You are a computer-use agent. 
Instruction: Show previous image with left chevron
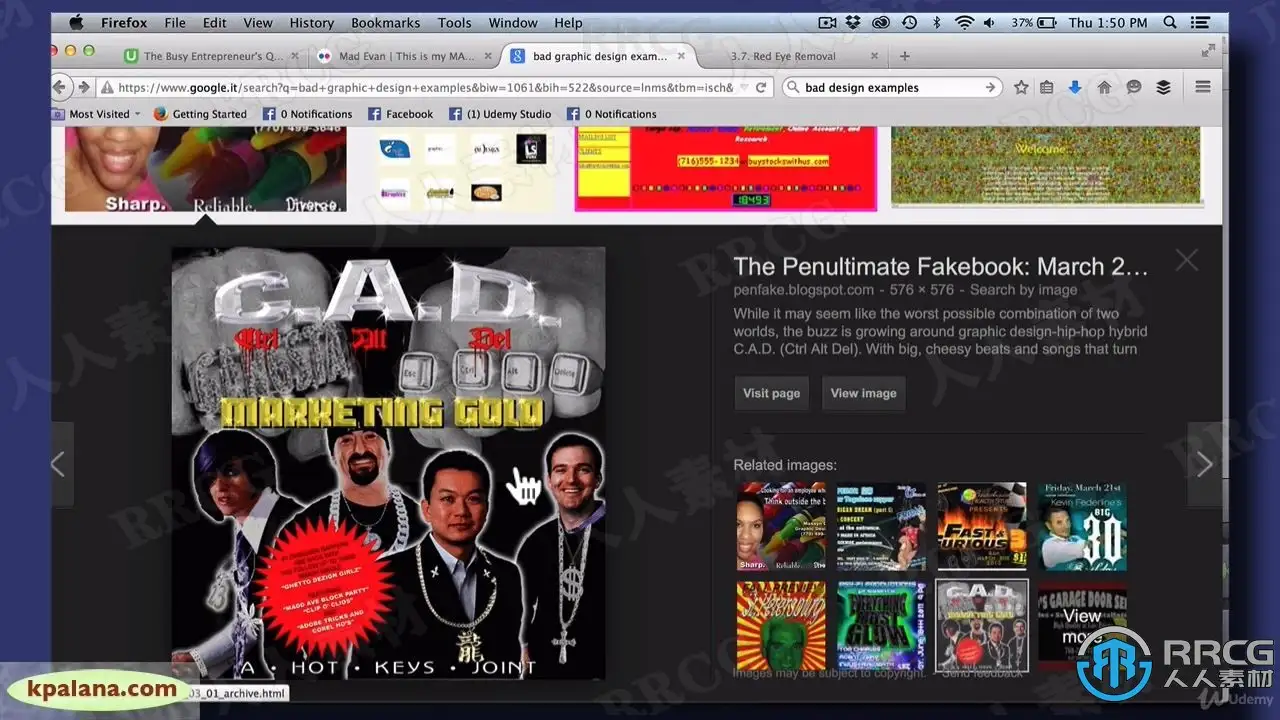[58, 464]
